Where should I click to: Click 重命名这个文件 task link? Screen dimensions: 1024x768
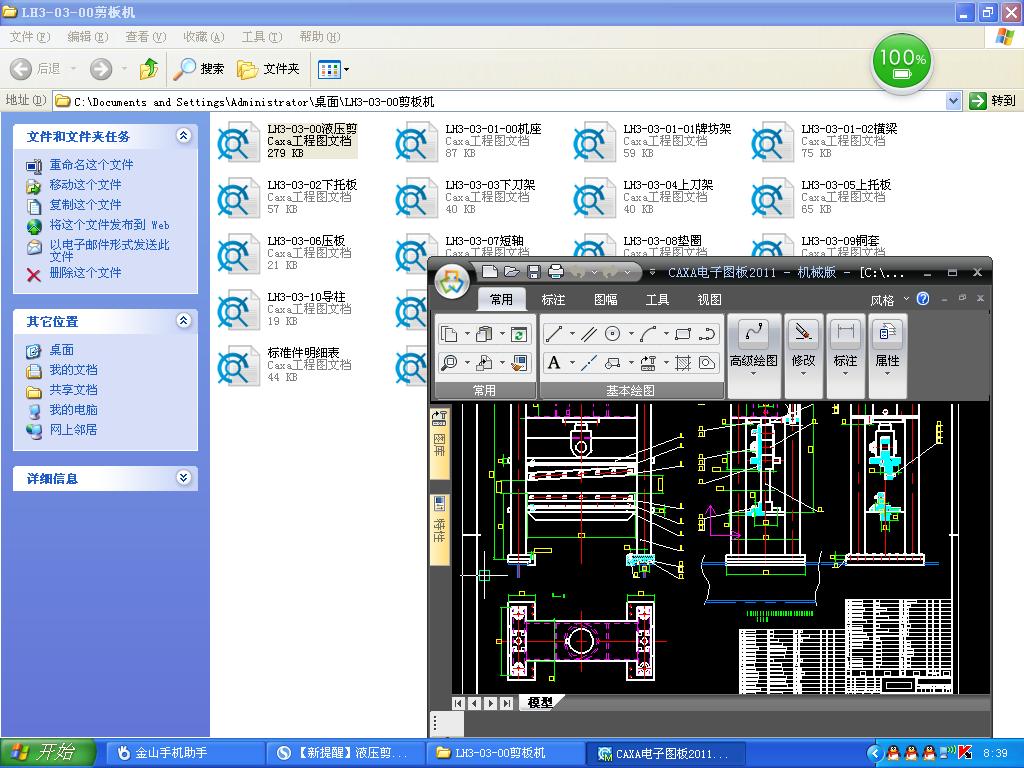pos(91,165)
